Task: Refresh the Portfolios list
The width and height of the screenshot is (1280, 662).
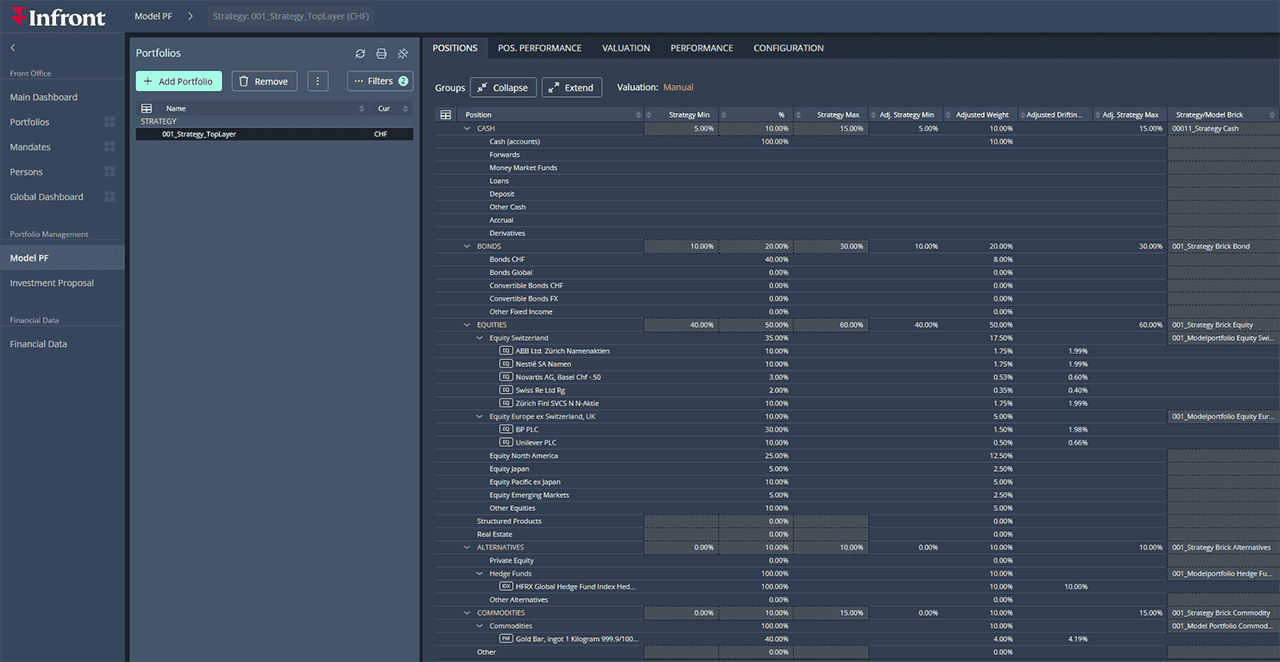Action: tap(360, 54)
